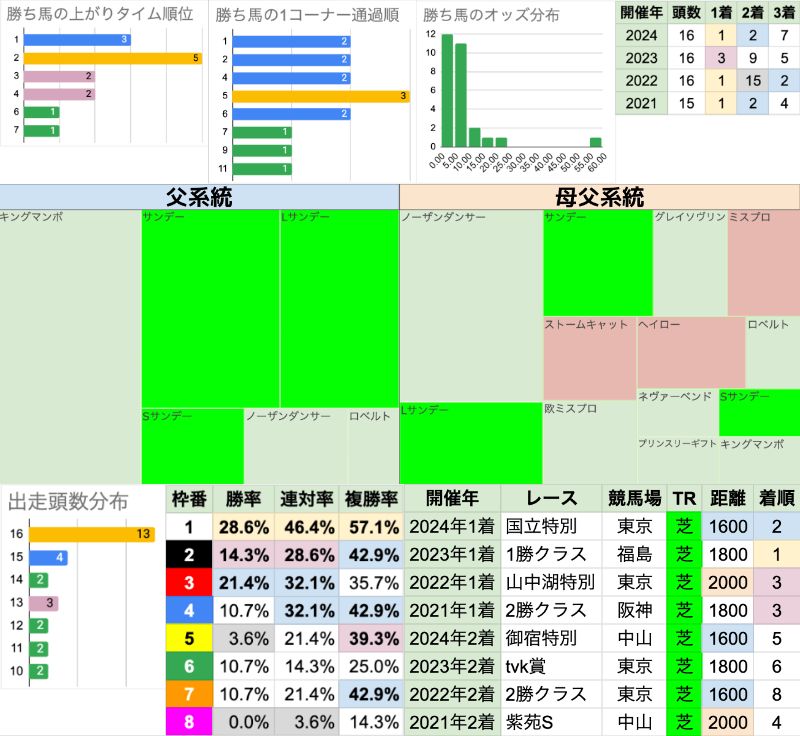Select the 国立特別 race cell
Screen dimensions: 800x736
tap(549, 526)
